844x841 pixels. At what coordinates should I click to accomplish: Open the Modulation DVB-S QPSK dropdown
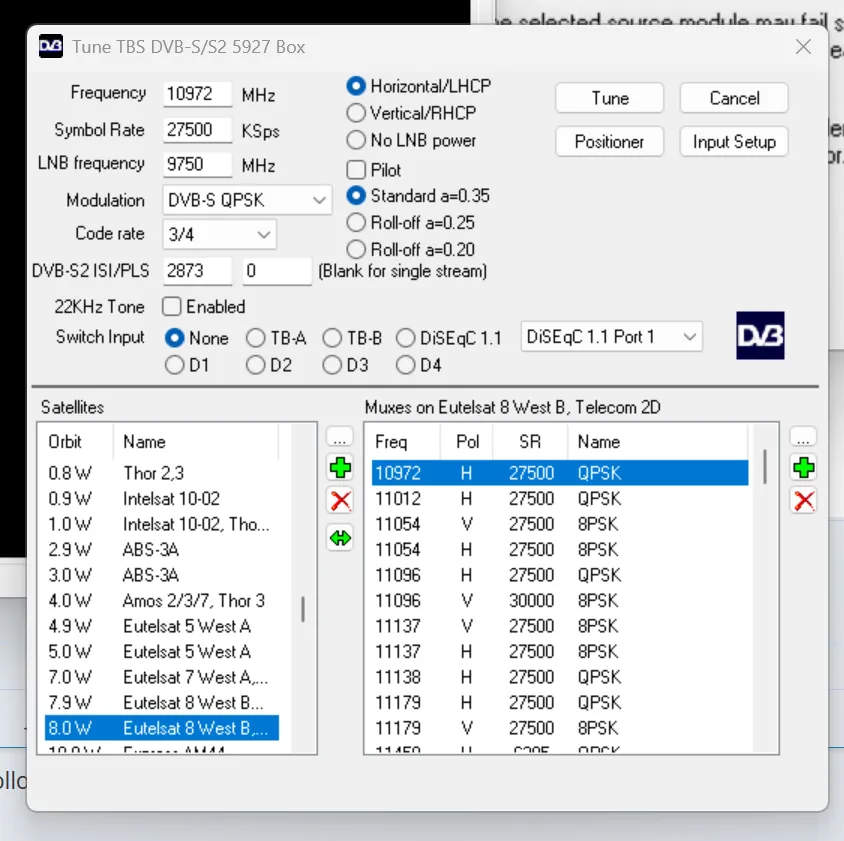point(247,200)
